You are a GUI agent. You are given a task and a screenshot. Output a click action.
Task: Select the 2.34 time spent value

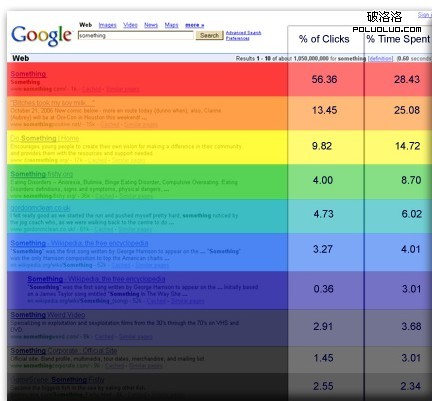(410, 386)
